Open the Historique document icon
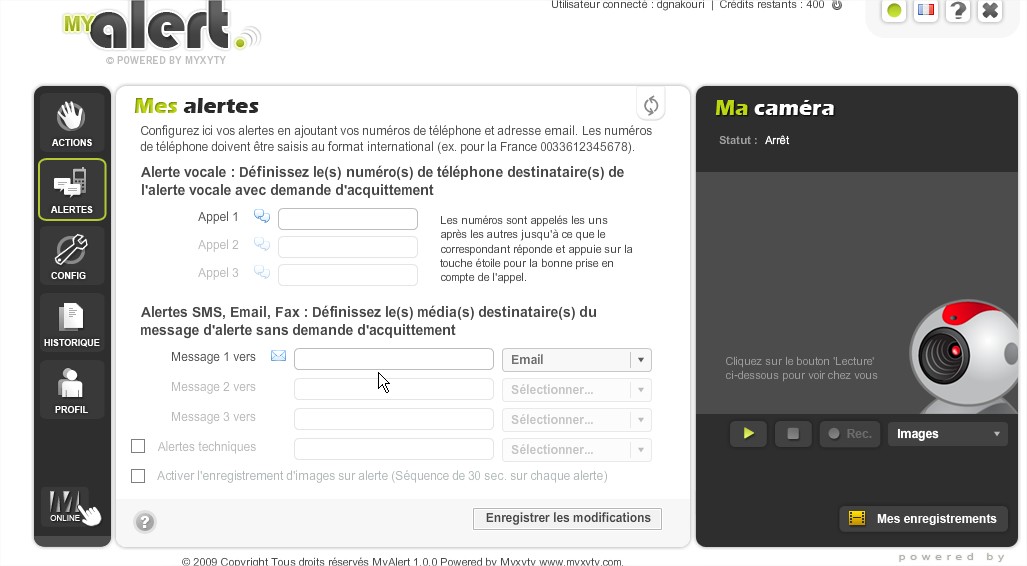1027x566 pixels. click(x=71, y=323)
